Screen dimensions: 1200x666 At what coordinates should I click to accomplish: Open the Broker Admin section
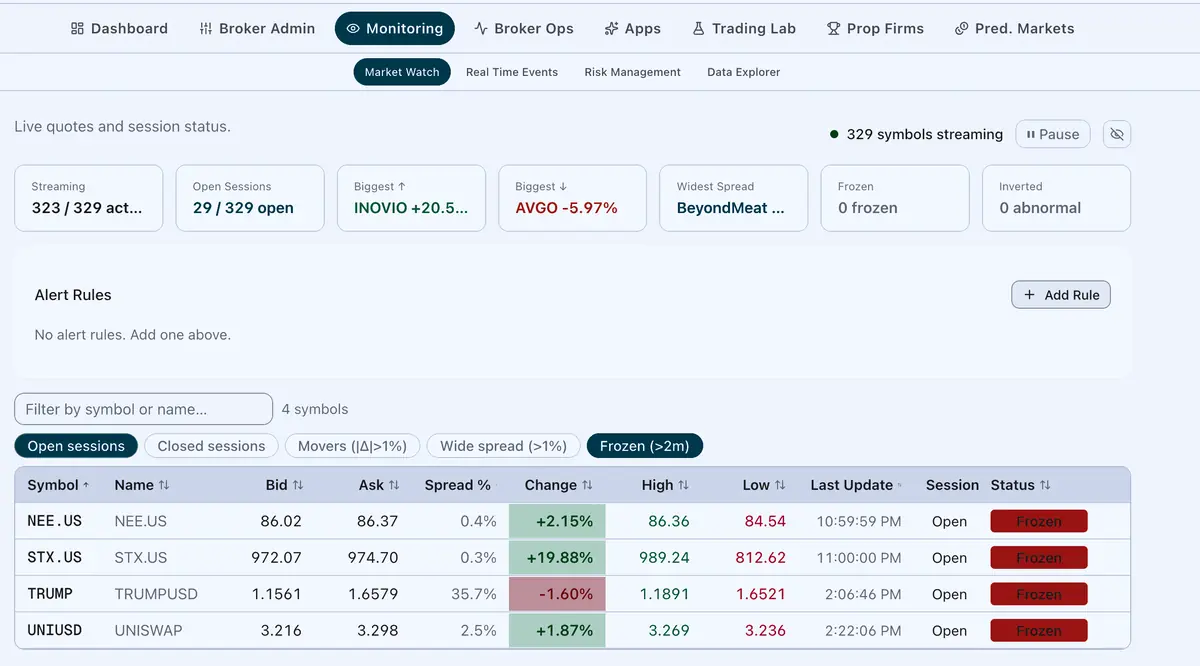pyautogui.click(x=257, y=28)
